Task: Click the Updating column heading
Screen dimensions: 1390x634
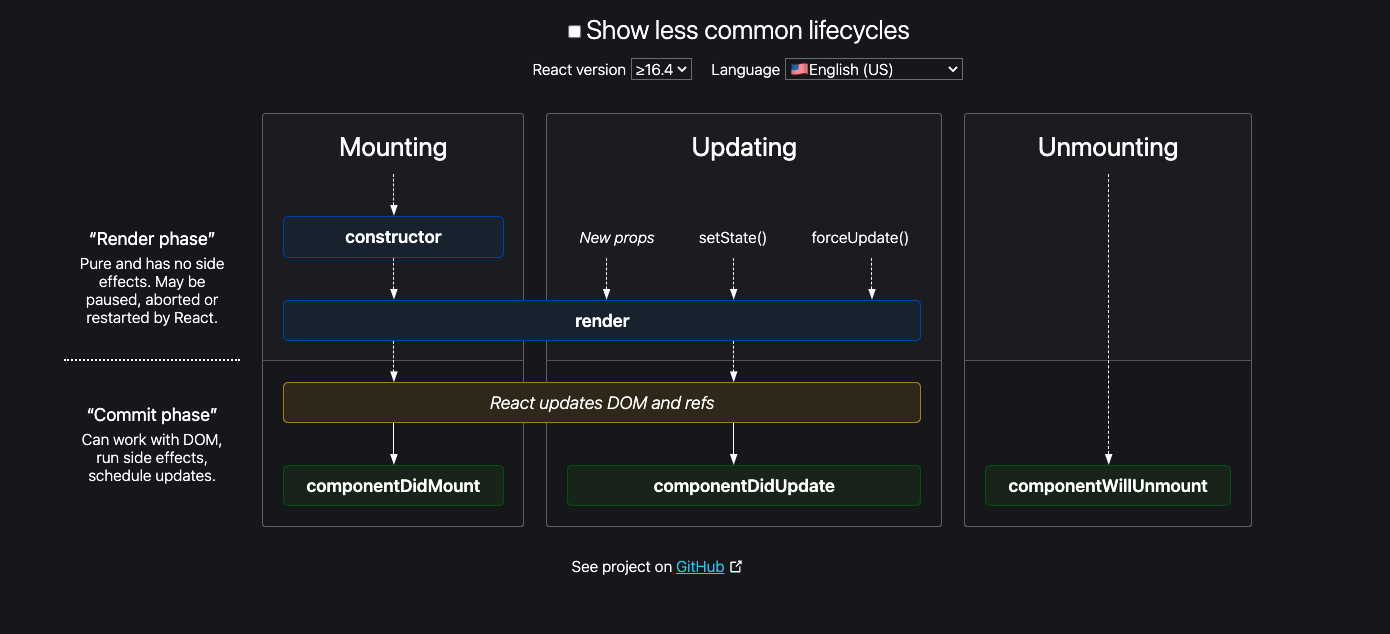Action: 744,147
